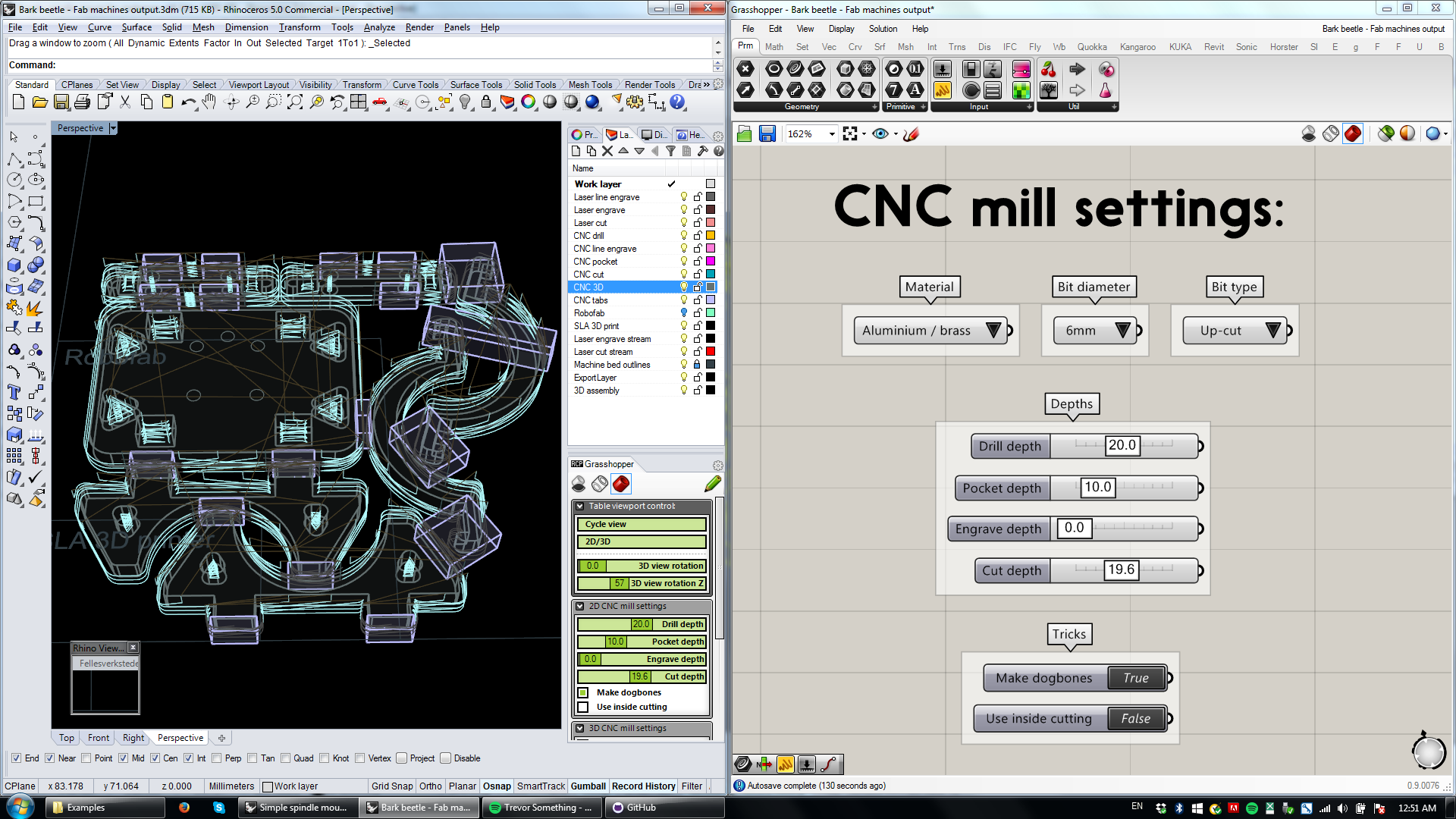Click the Pan hand tool icon
Screen dimensions: 1456x819
pyautogui.click(x=210, y=102)
